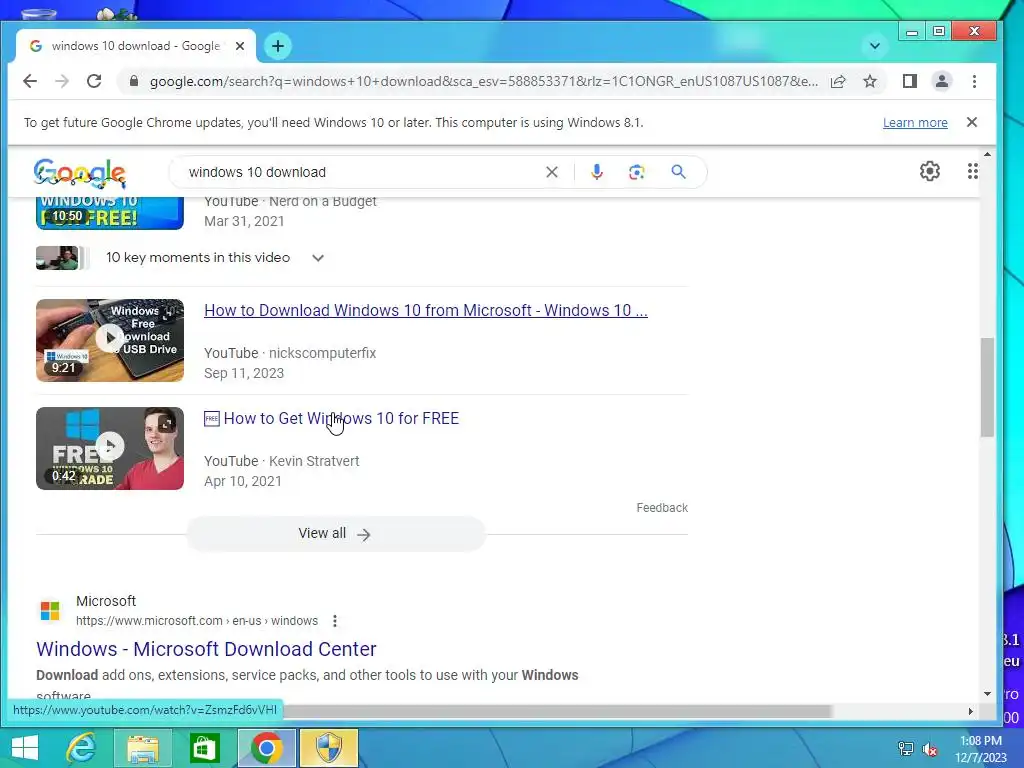Open the Chrome profile avatar menu

[x=942, y=81]
